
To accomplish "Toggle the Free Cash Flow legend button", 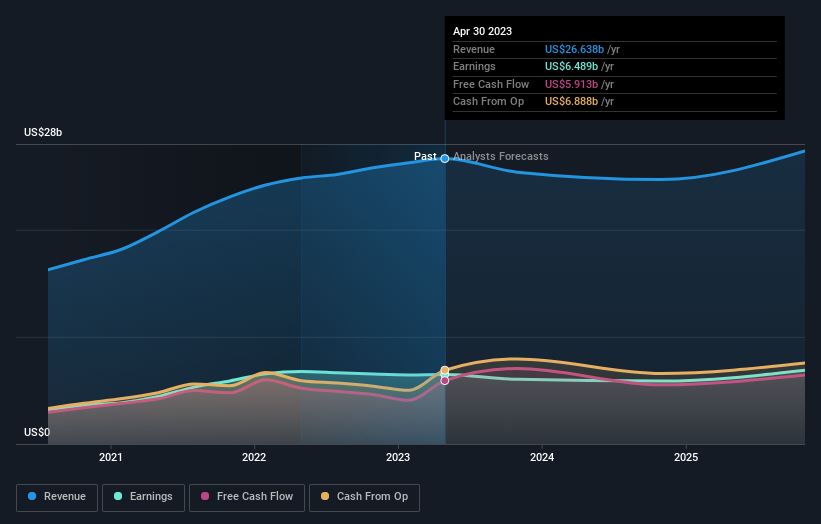I will (247, 497).
